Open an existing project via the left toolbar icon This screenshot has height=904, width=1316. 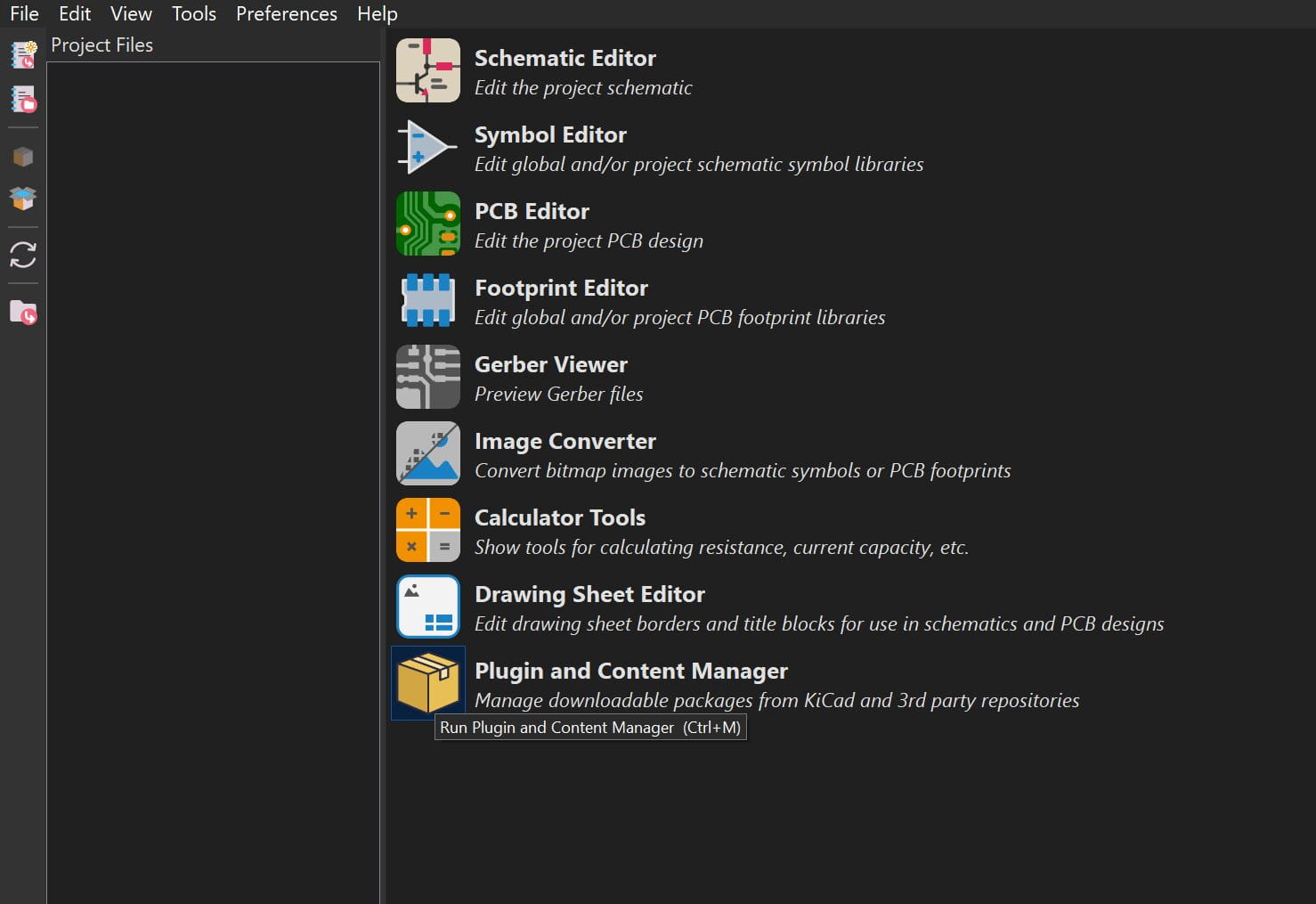[23, 99]
